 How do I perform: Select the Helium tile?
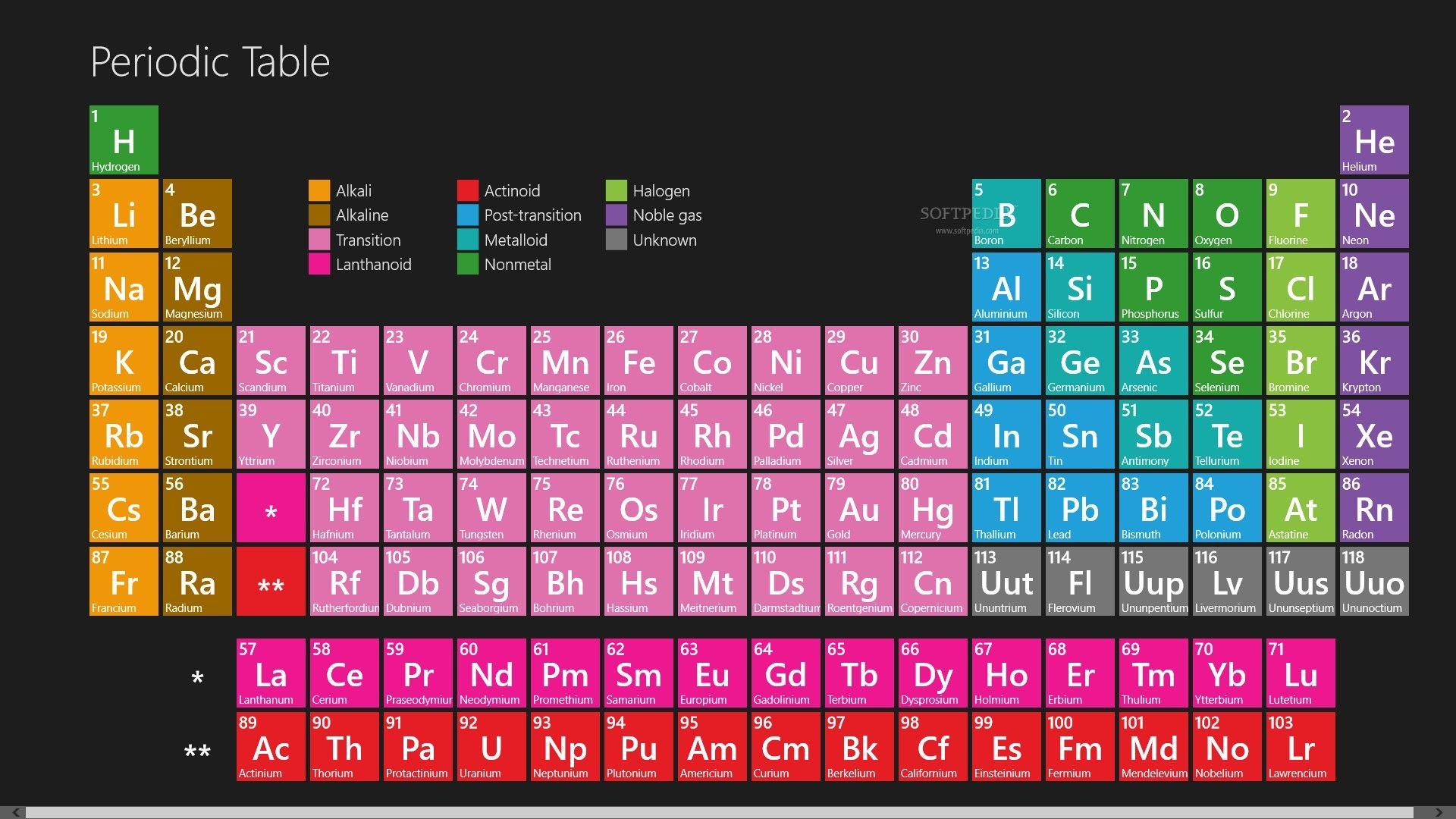tap(1374, 140)
